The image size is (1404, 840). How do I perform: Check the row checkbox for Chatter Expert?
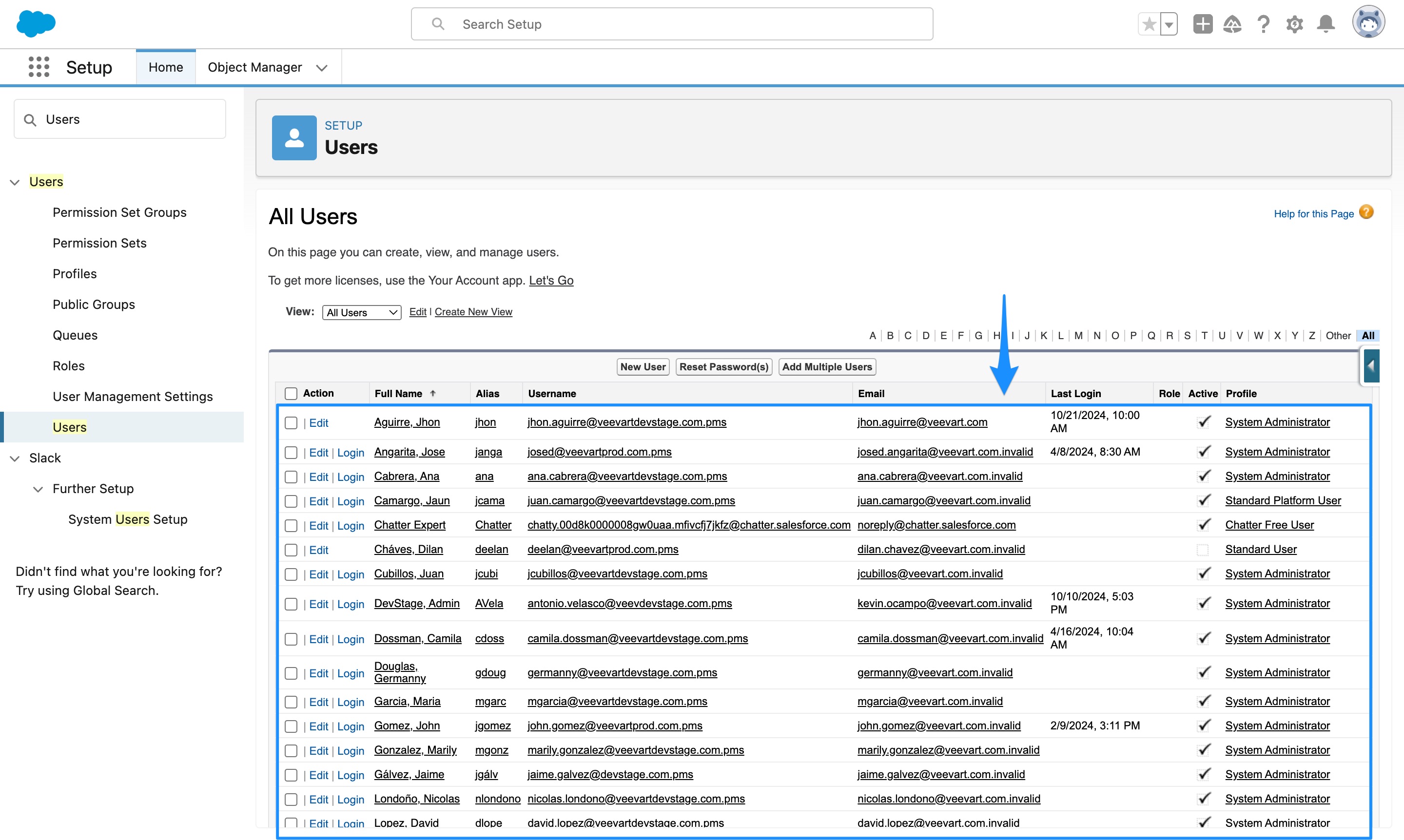pyautogui.click(x=291, y=525)
